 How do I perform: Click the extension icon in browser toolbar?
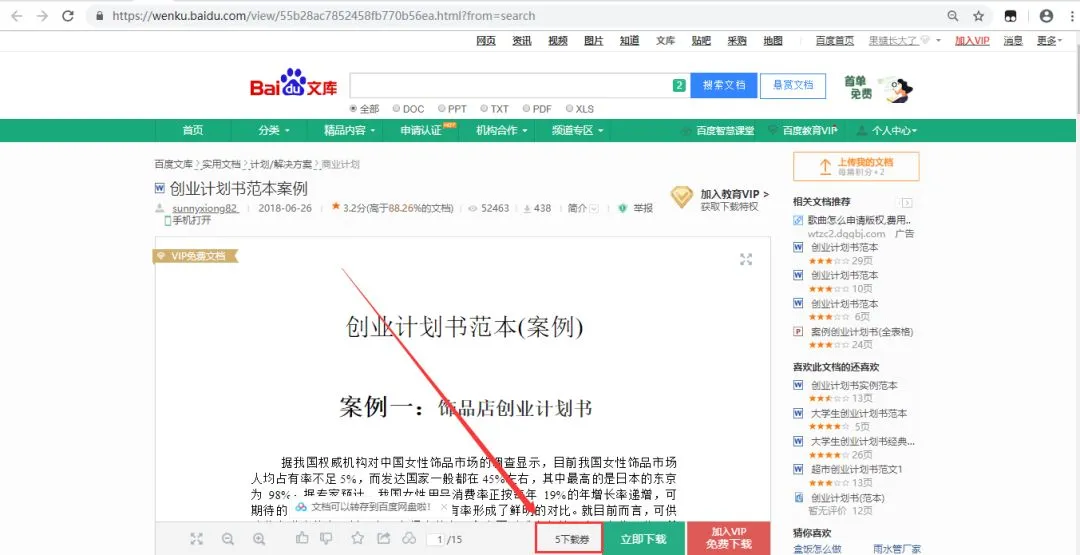(x=1010, y=15)
